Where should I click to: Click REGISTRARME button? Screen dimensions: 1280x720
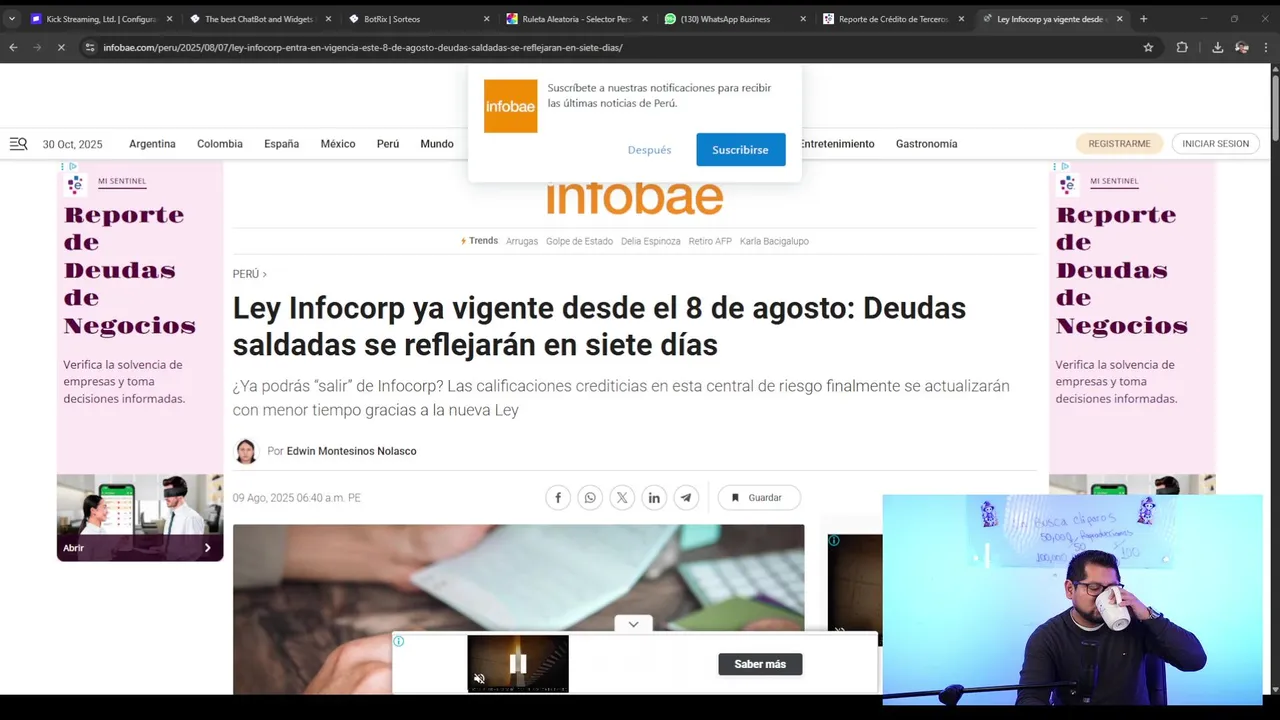coord(1119,144)
